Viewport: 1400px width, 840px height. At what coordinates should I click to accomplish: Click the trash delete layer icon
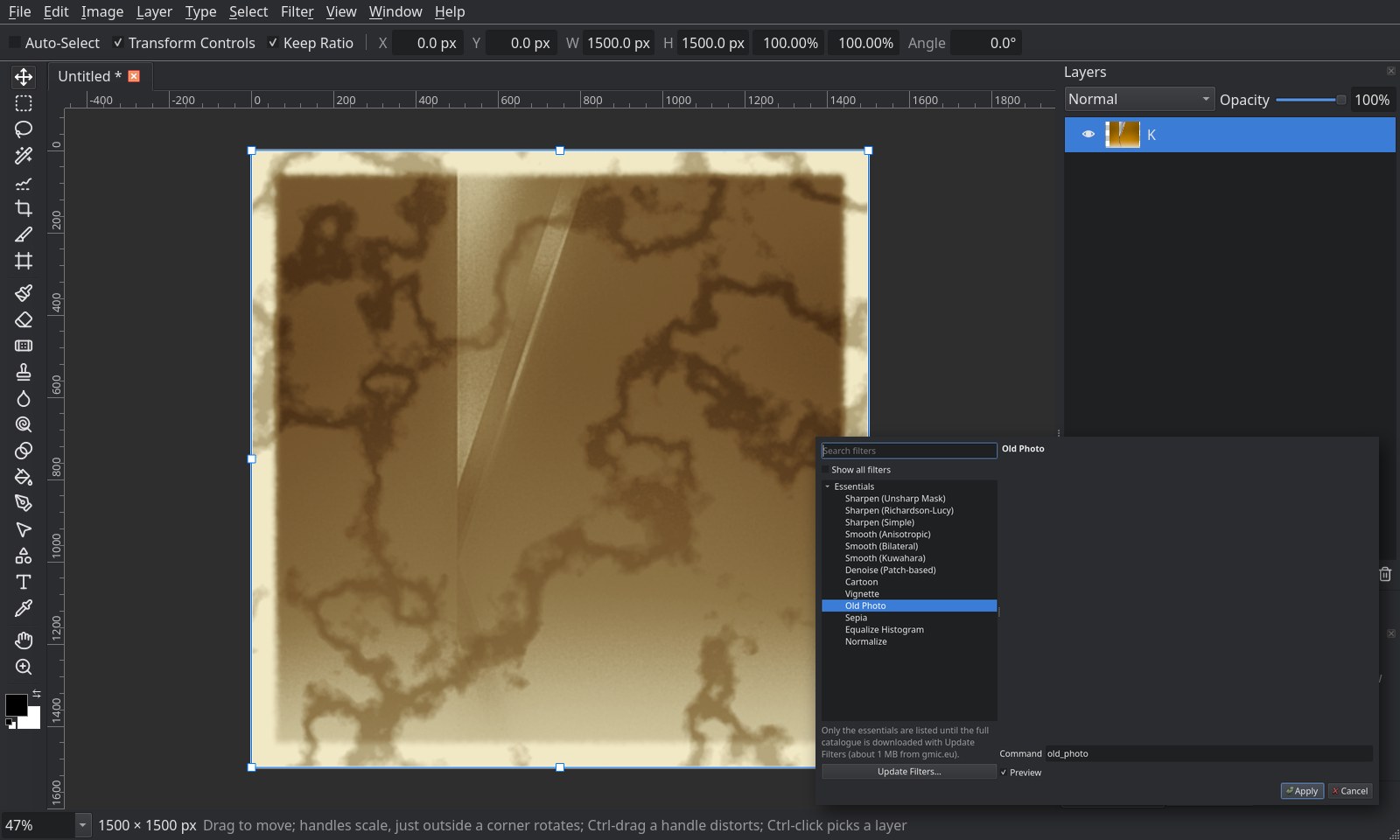click(x=1385, y=574)
